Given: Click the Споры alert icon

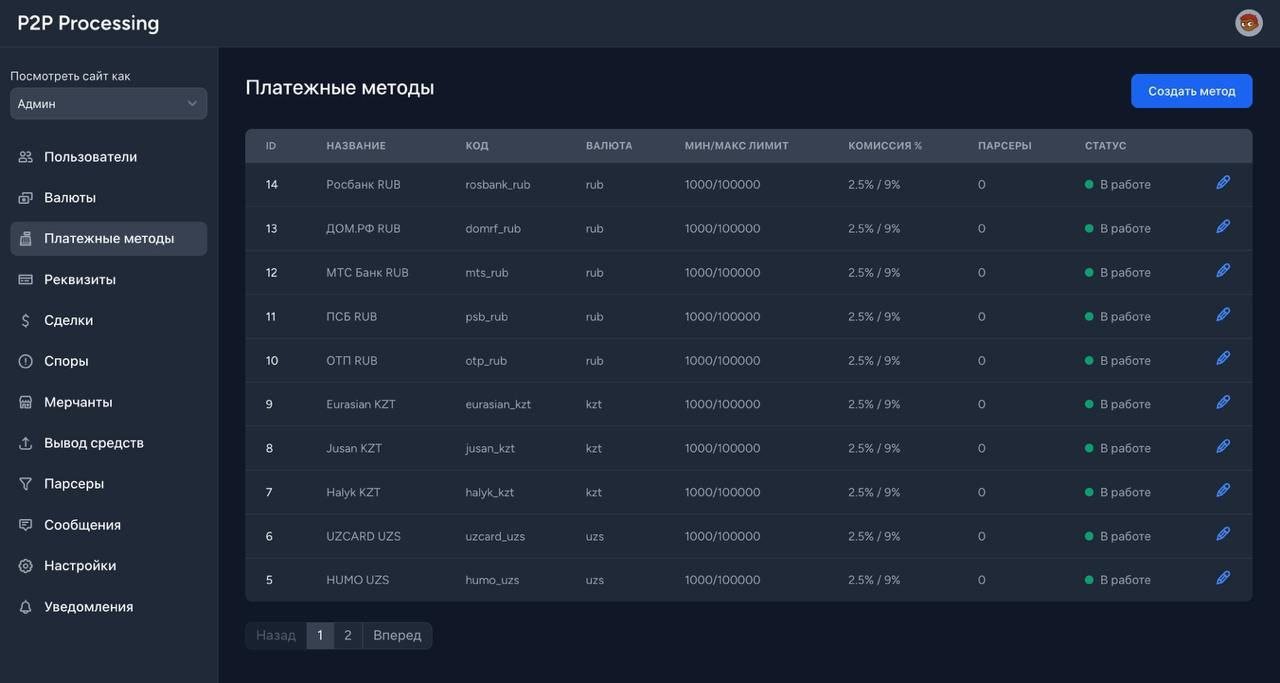Looking at the screenshot, I should 26,361.
